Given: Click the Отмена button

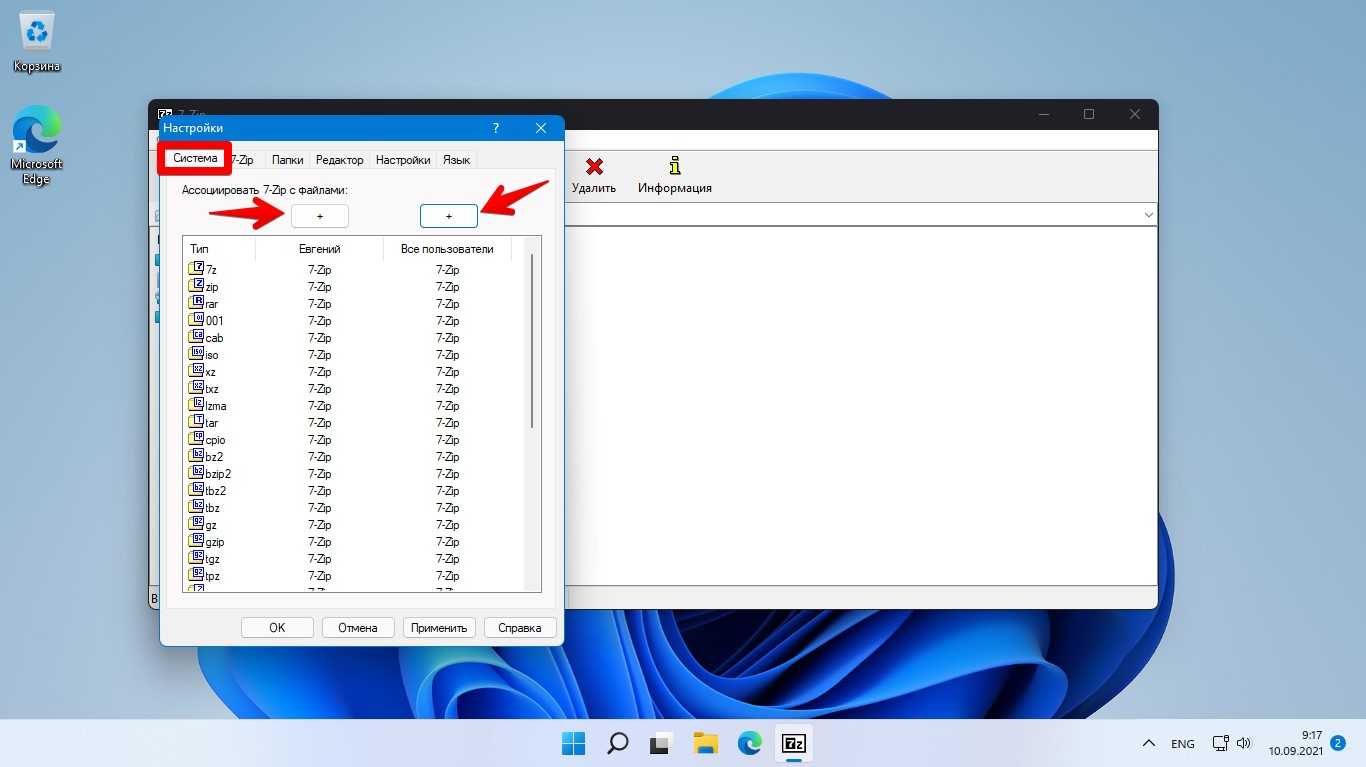Looking at the screenshot, I should (357, 628).
